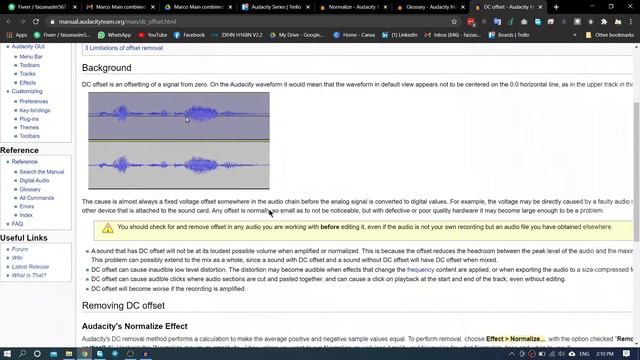Open the Tracks sidebar link

pyautogui.click(x=27, y=74)
